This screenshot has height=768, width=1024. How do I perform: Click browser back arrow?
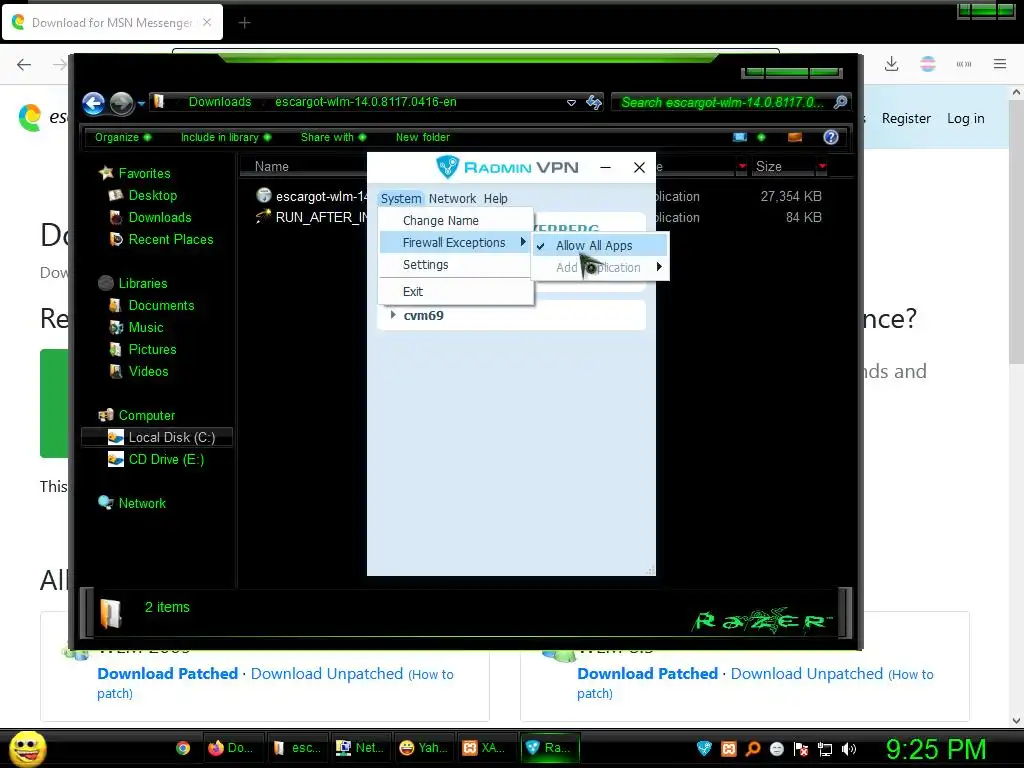pos(24,64)
